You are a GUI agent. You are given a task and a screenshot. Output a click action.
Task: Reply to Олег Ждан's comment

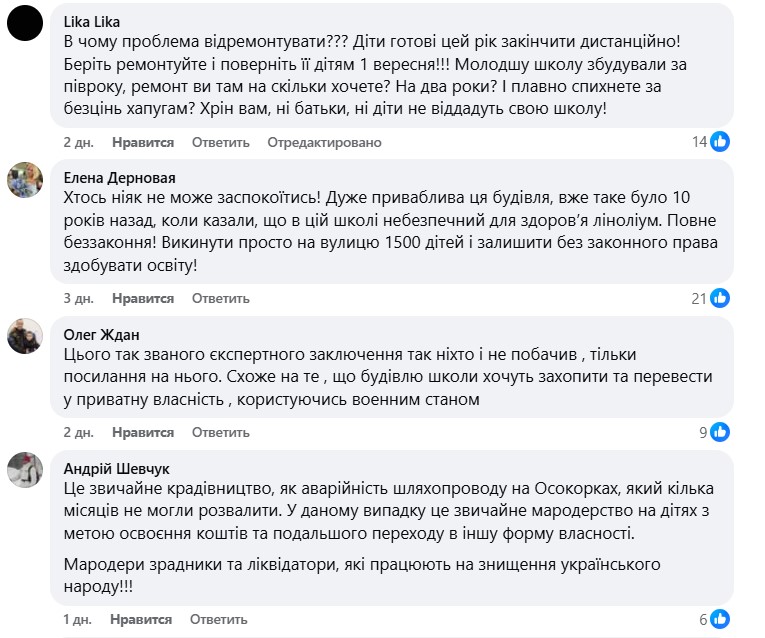[220, 433]
